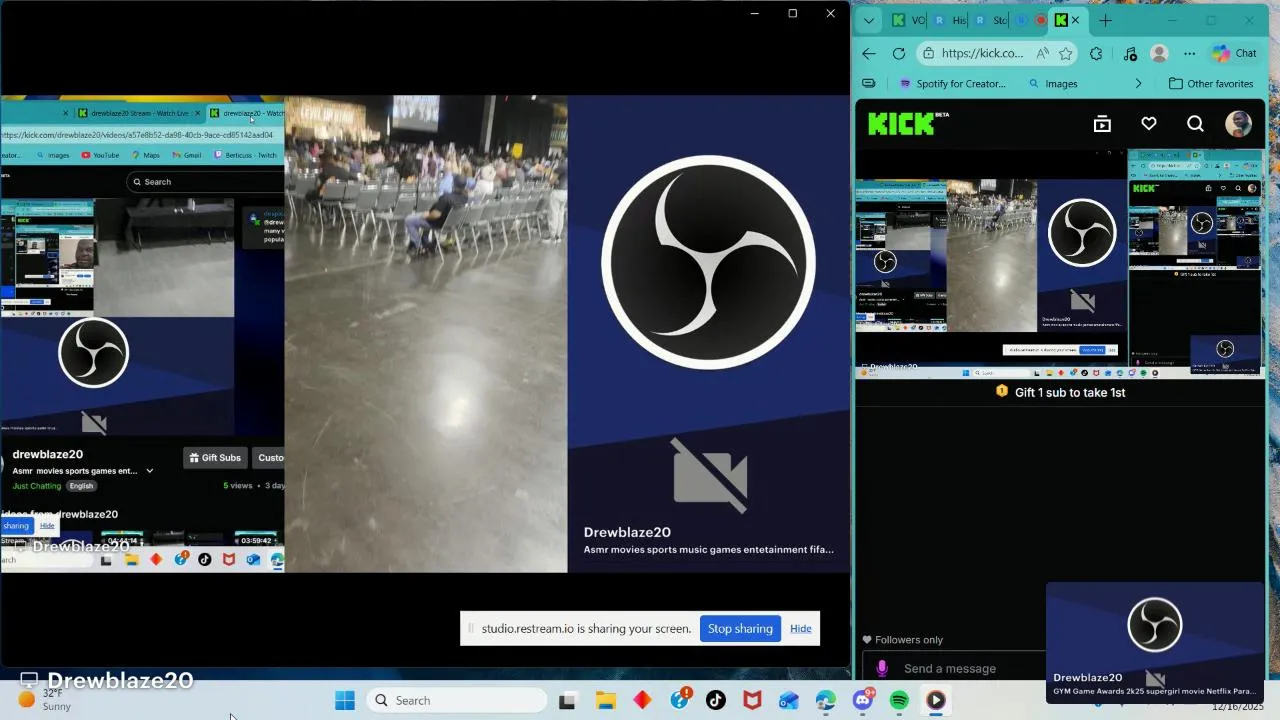Click 'Followers only' chat notice
The height and width of the screenshot is (720, 1280).
[902, 640]
